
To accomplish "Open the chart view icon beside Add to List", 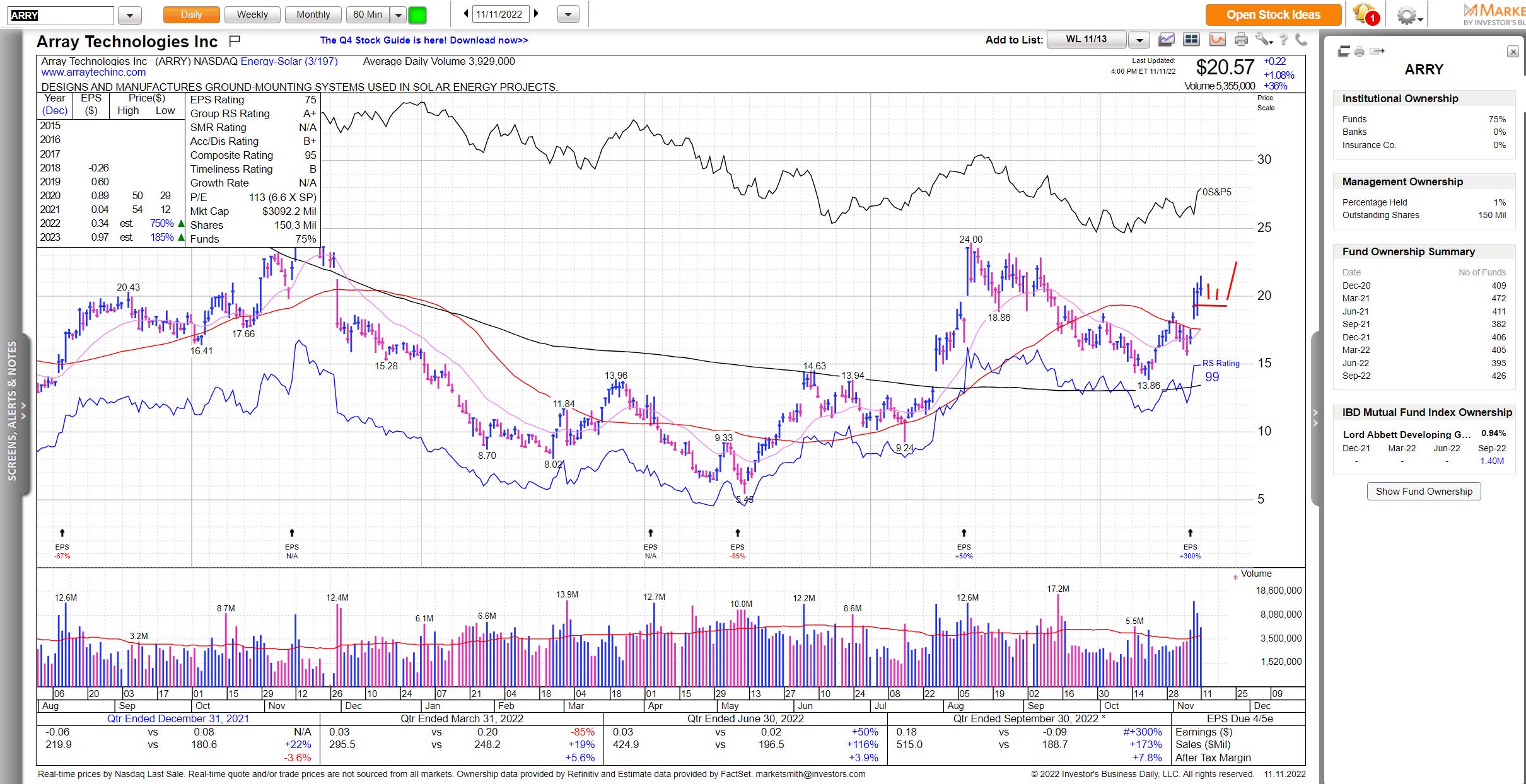I will (1167, 40).
